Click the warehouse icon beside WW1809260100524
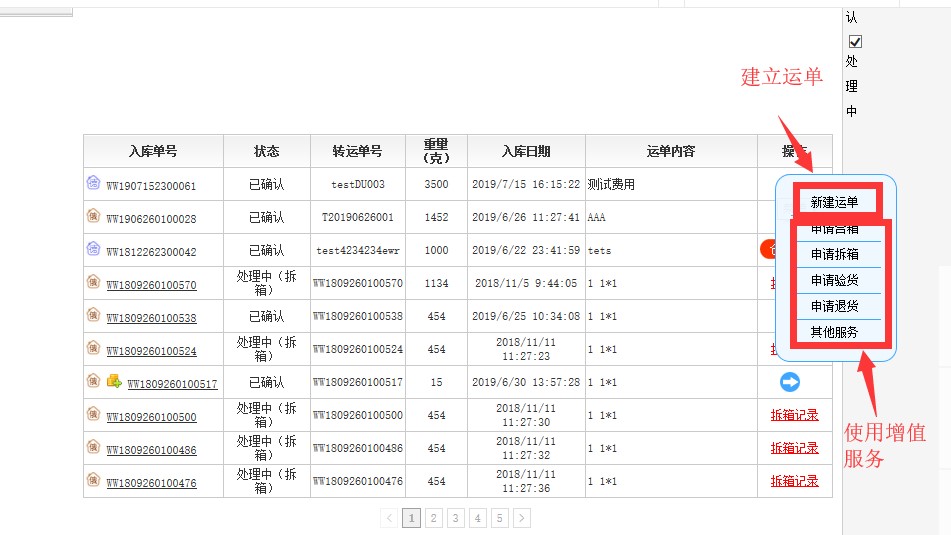 pos(93,347)
